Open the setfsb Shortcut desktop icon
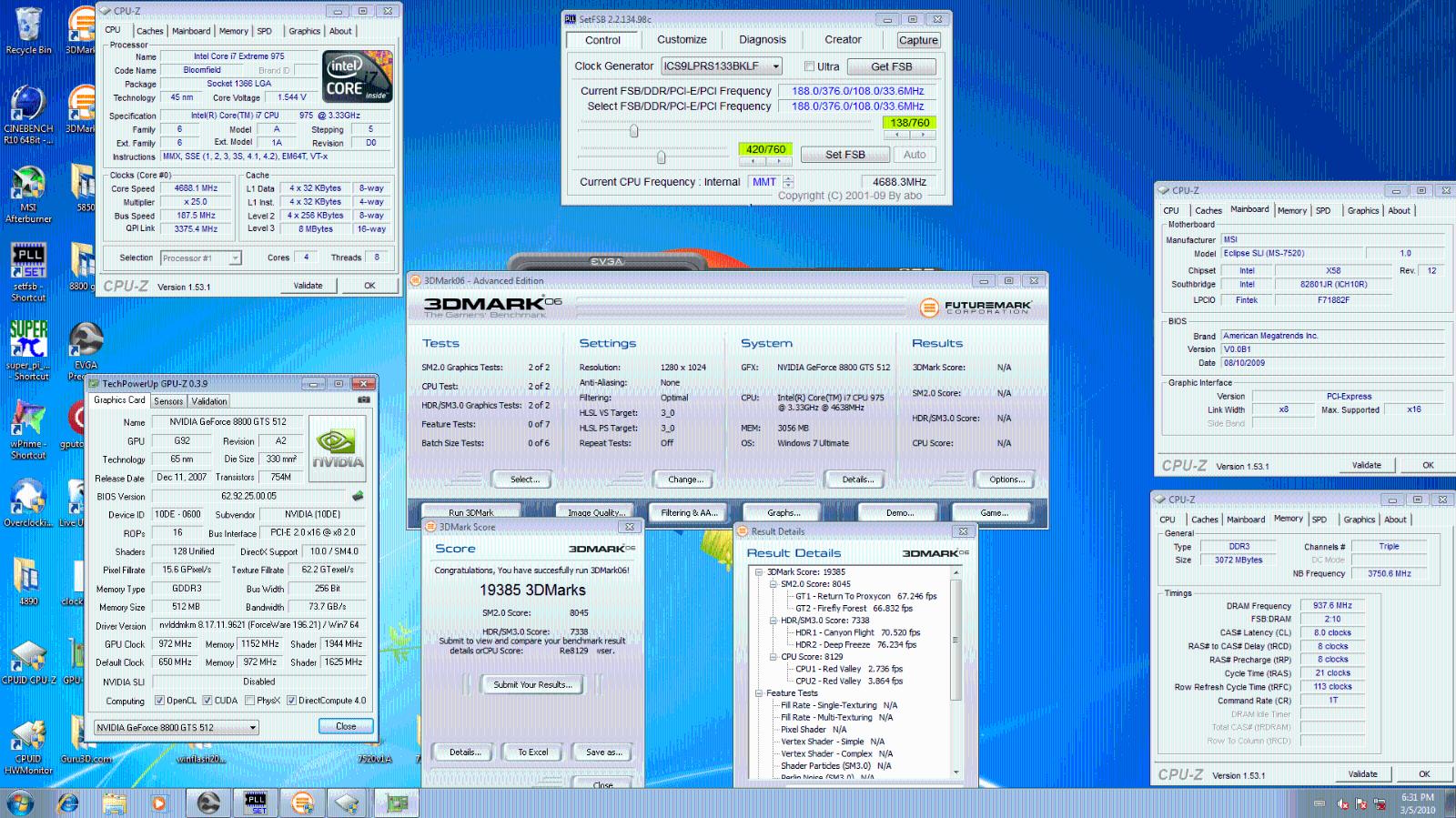The width and height of the screenshot is (1456, 818). click(x=28, y=272)
